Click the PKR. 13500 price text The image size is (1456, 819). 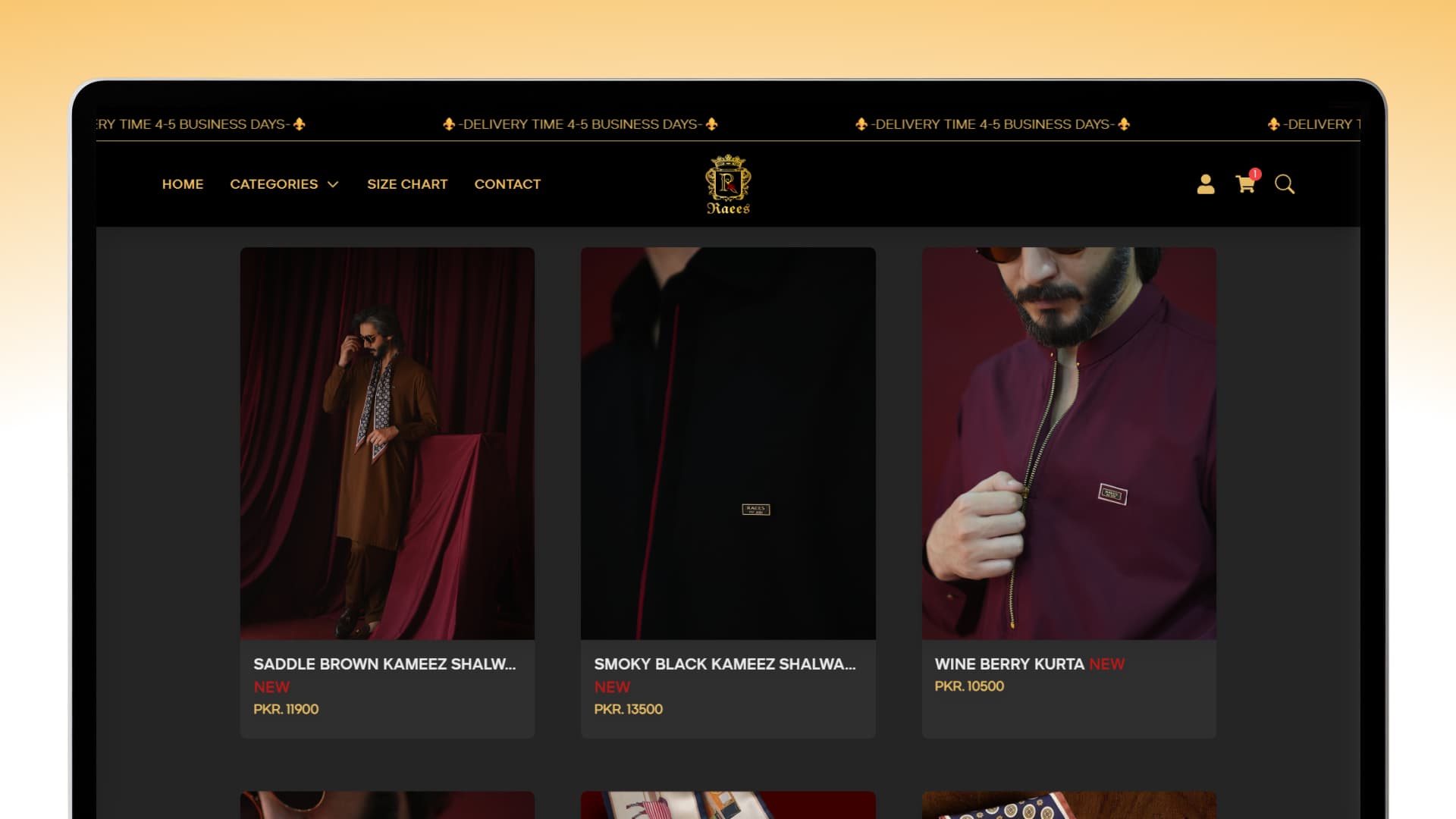click(x=628, y=709)
